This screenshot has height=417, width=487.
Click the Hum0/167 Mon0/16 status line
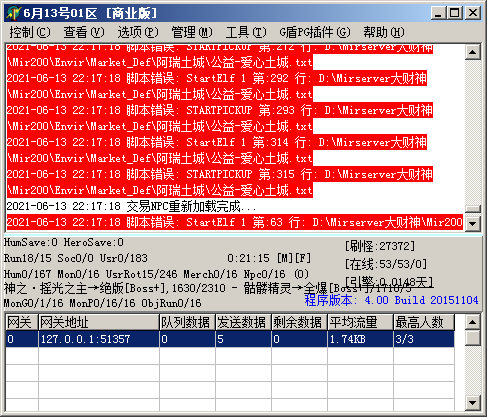(156, 274)
